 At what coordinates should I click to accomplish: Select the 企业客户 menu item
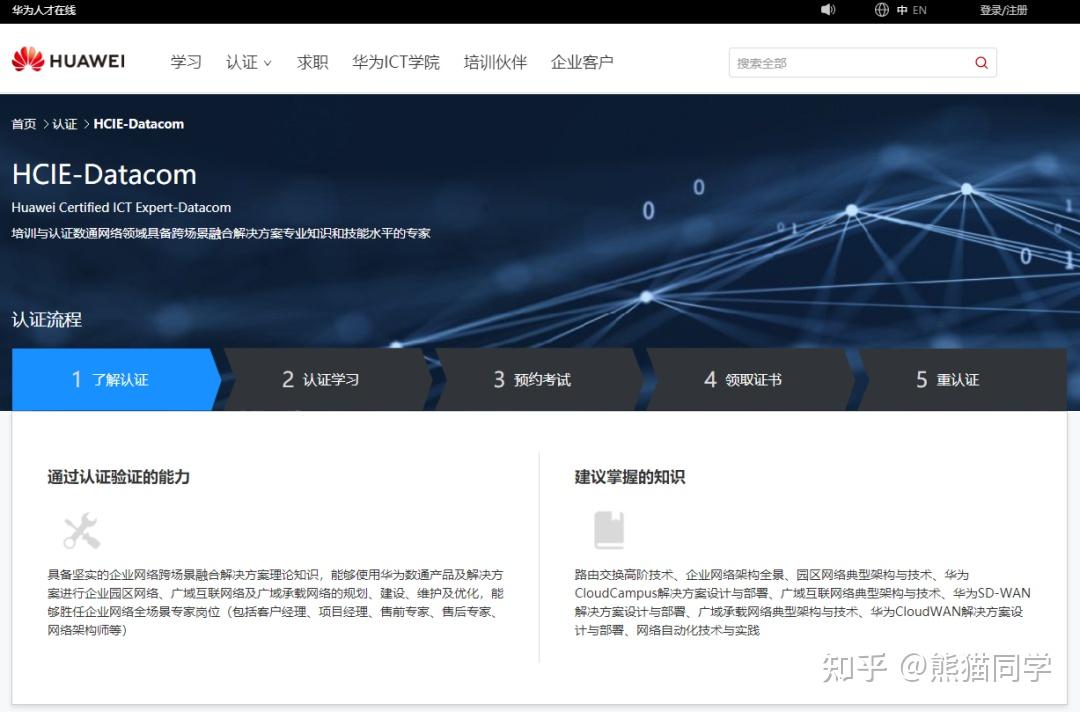tap(581, 62)
